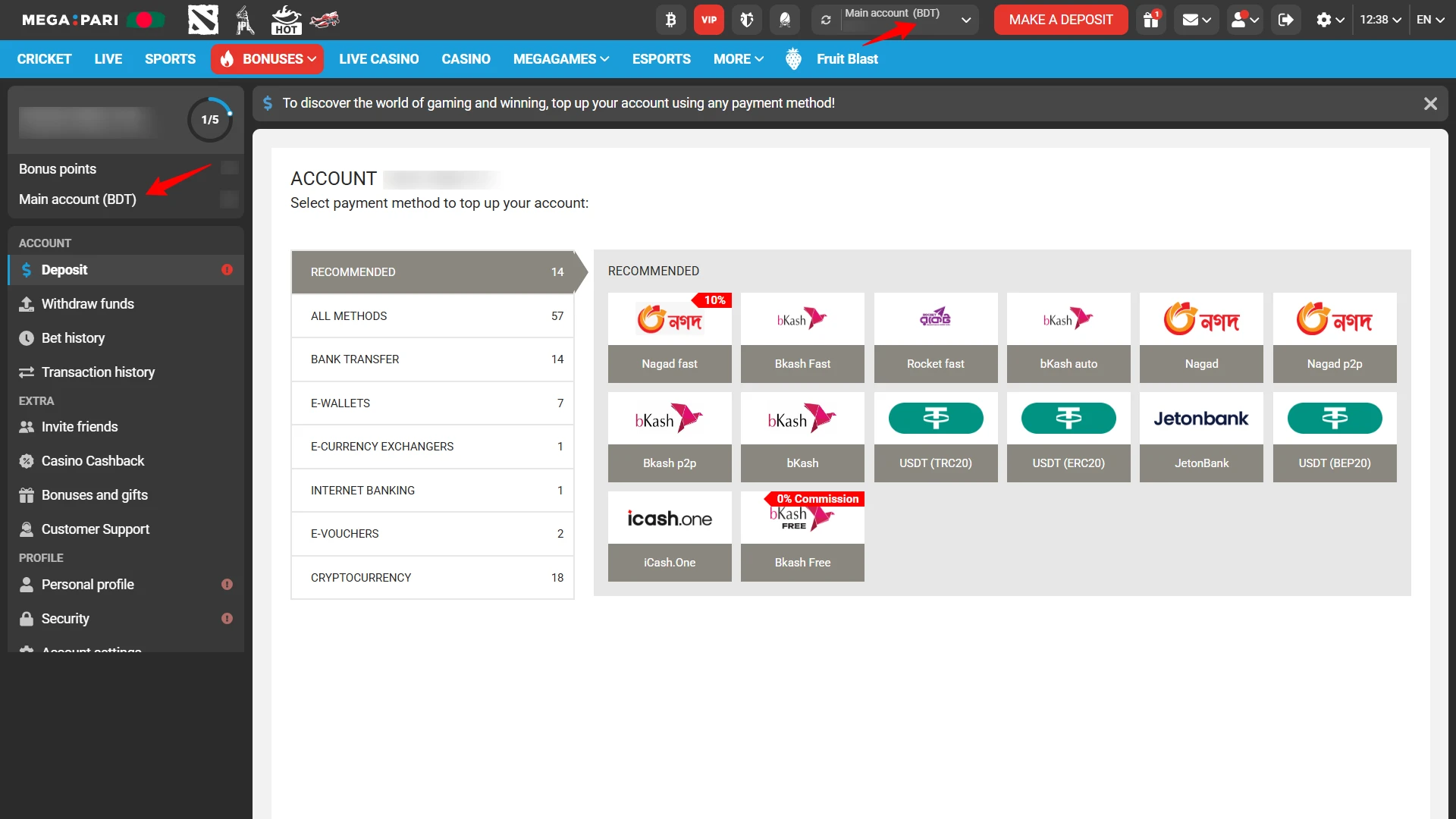The width and height of the screenshot is (1456, 819).
Task: Open the VIP section
Action: 708,20
